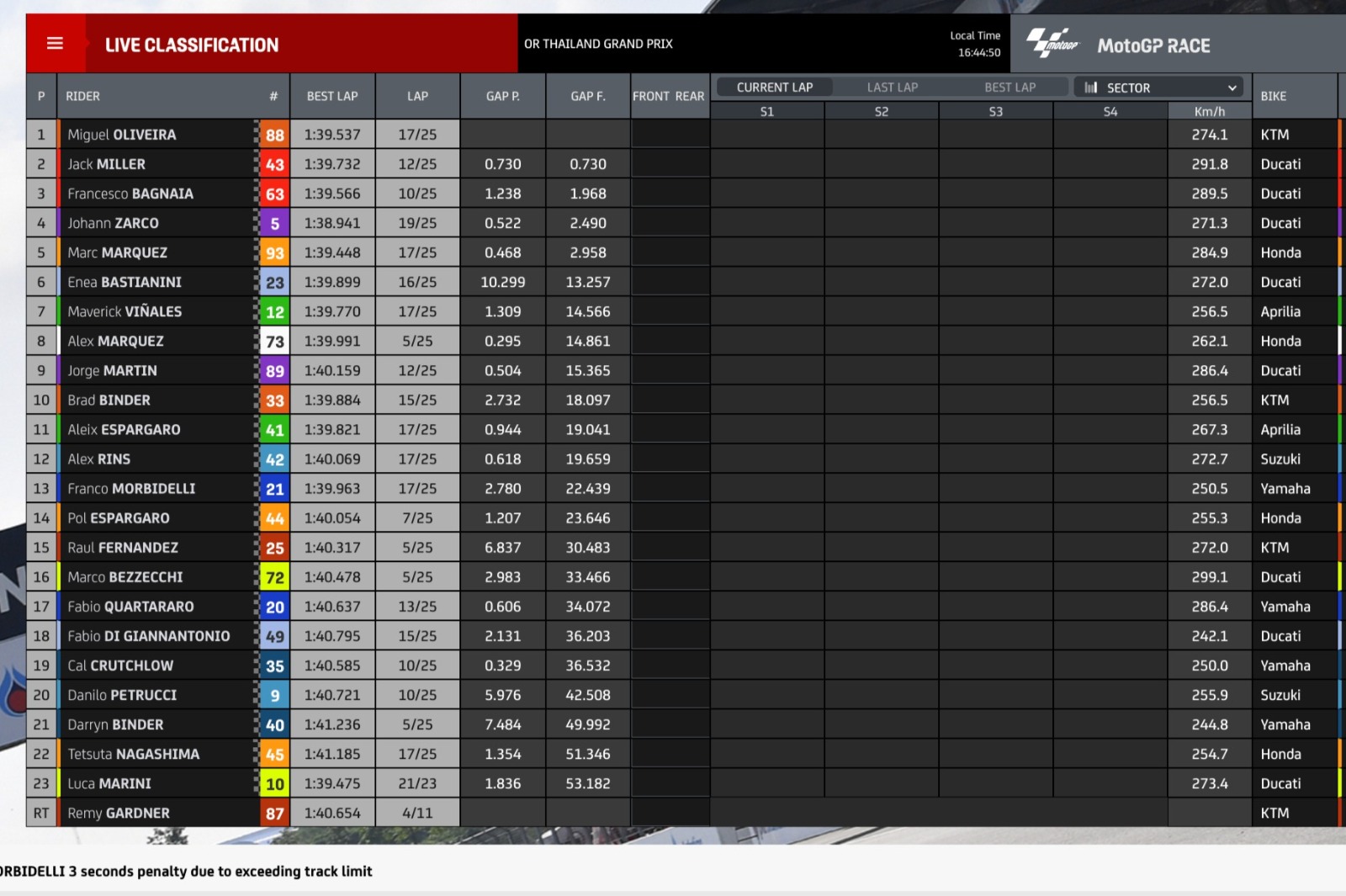Click the bar chart icon beside SECTOR
The width and height of the screenshot is (1346, 896).
click(x=1091, y=87)
